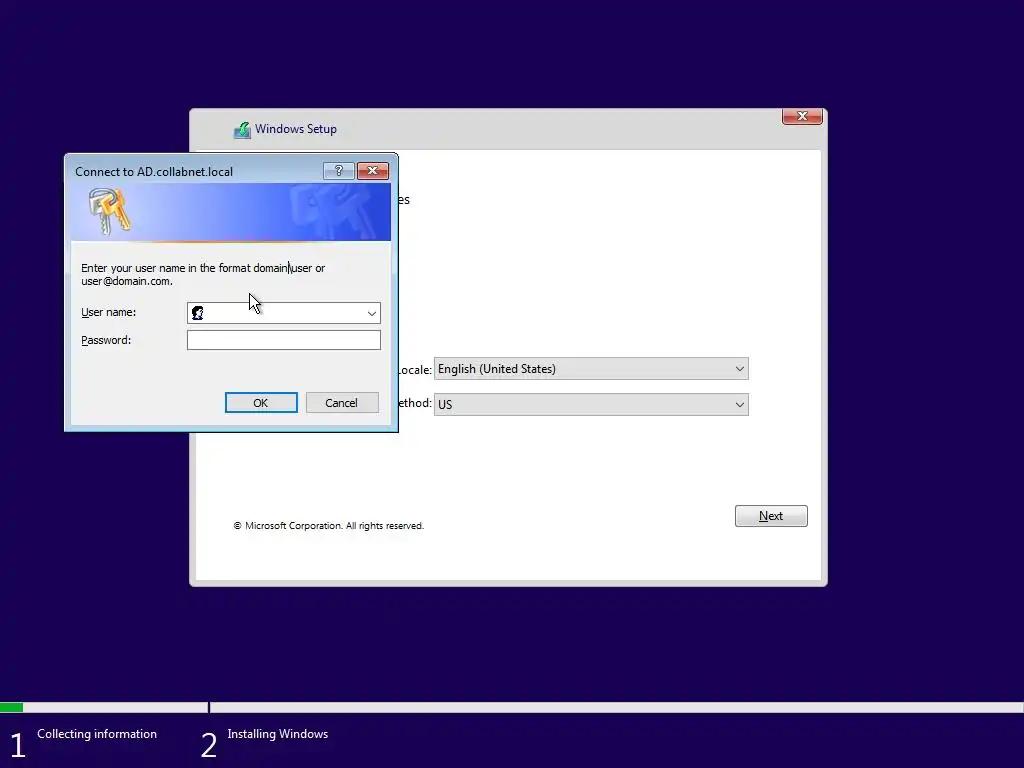Click the 'Collecting information' step label
Viewport: 1024px width, 768px height.
coord(97,734)
